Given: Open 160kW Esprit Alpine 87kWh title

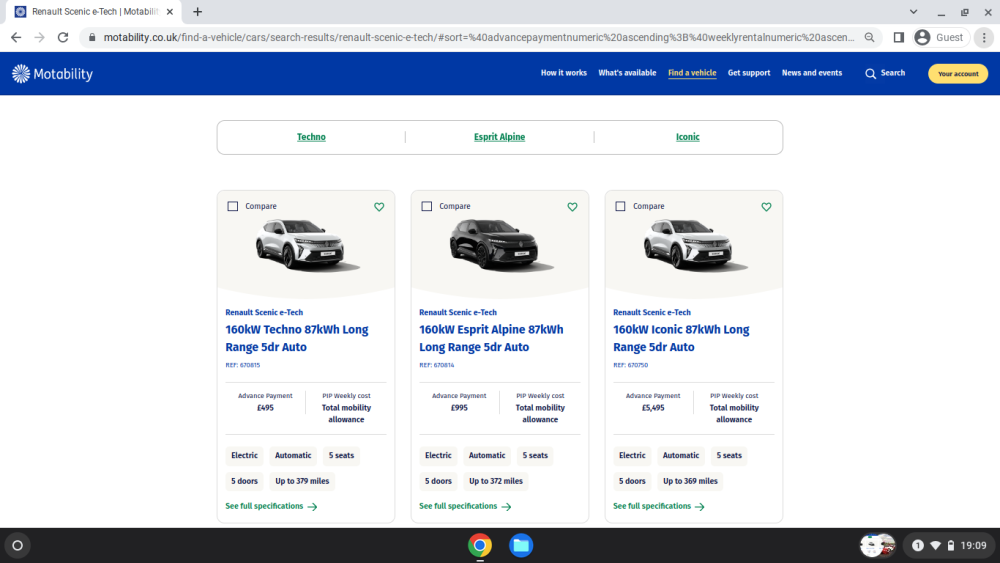Looking at the screenshot, I should tap(491, 338).
